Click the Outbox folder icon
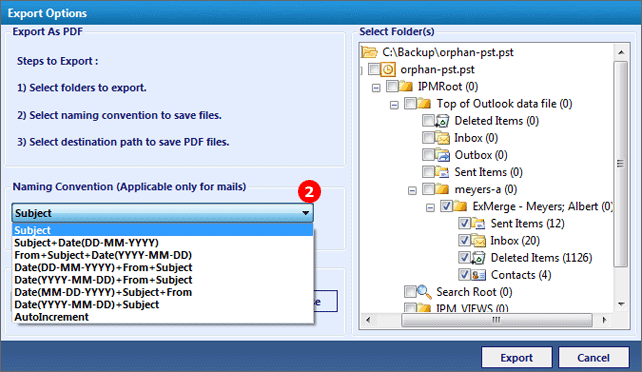Viewport: 642px width, 372px height. click(442, 155)
